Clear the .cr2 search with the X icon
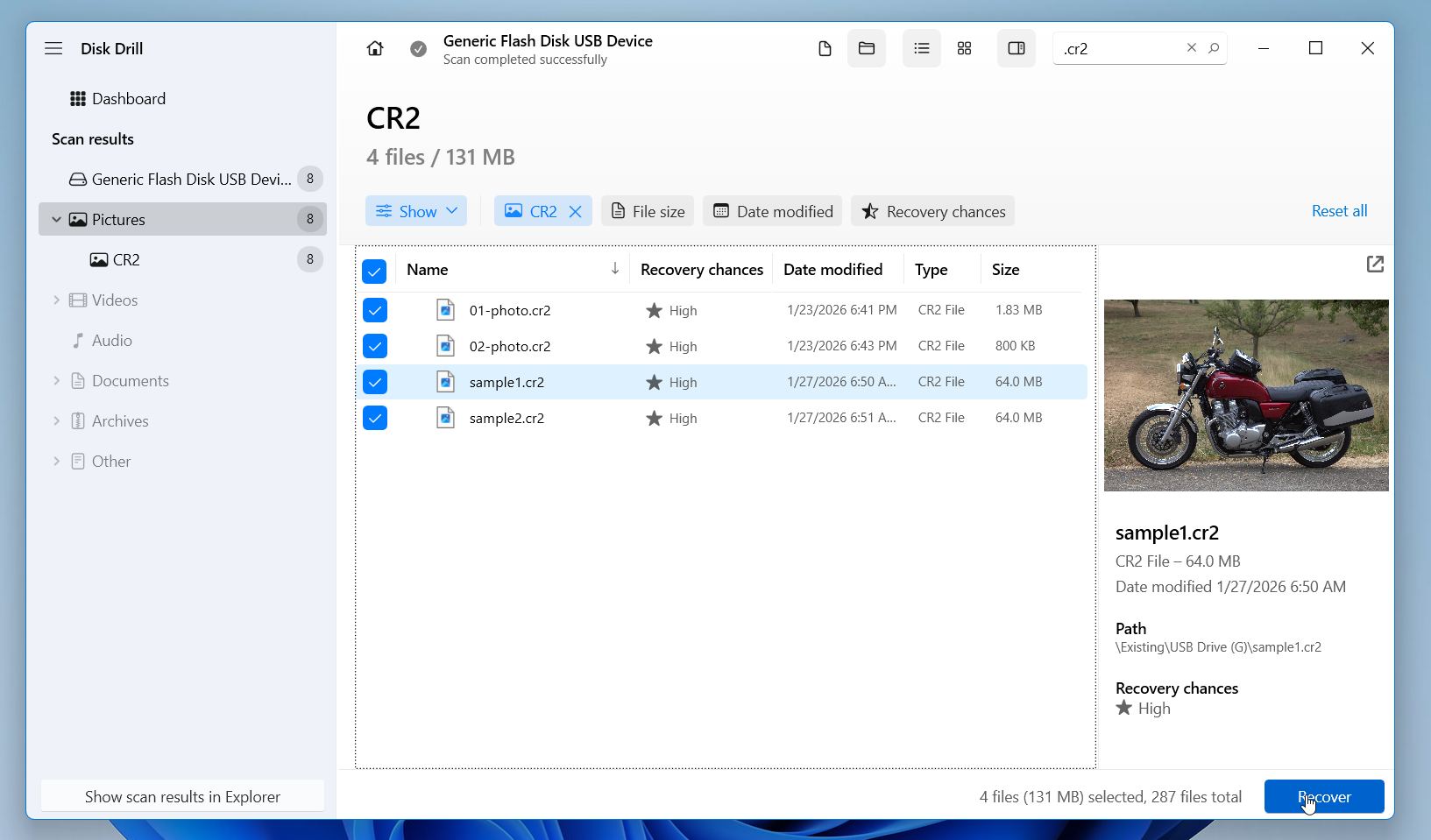Screen dimensions: 1431x840 click(1192, 48)
